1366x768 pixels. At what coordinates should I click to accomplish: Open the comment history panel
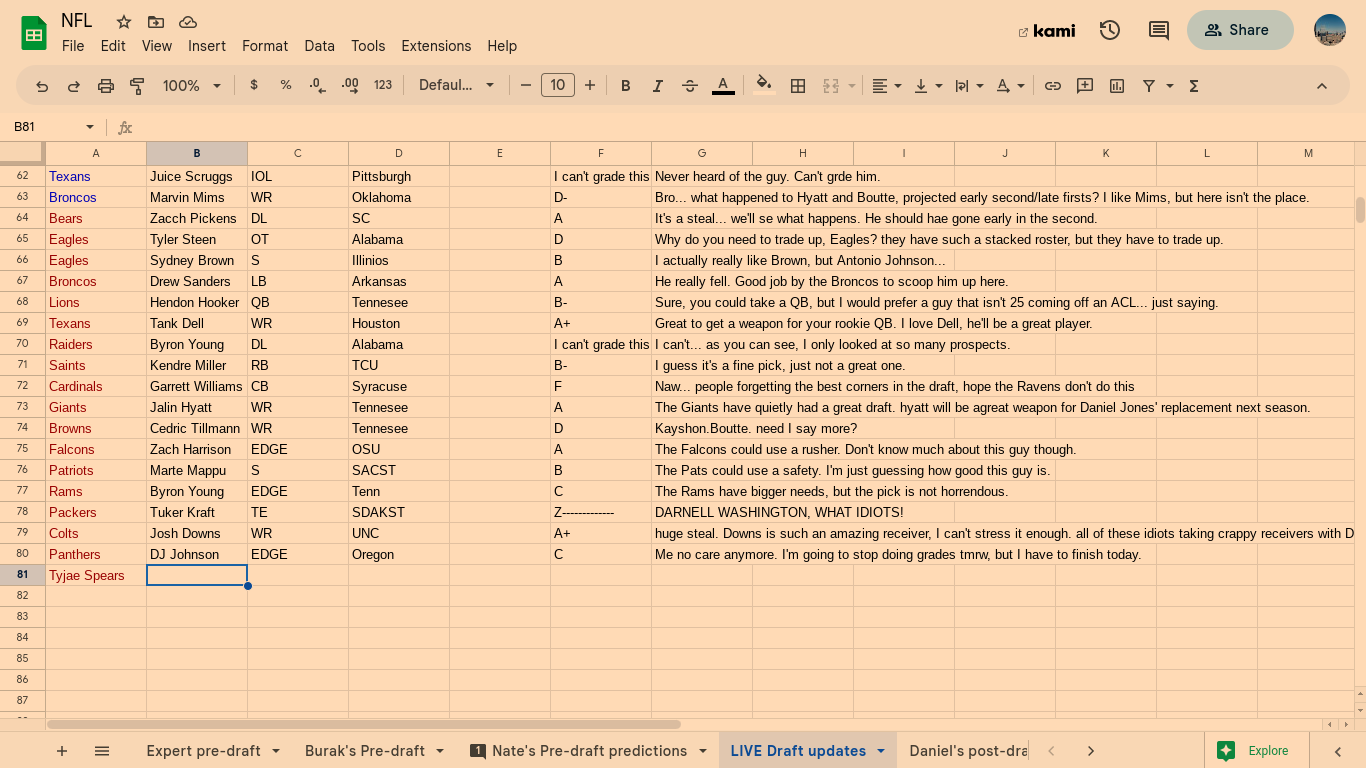[1159, 30]
